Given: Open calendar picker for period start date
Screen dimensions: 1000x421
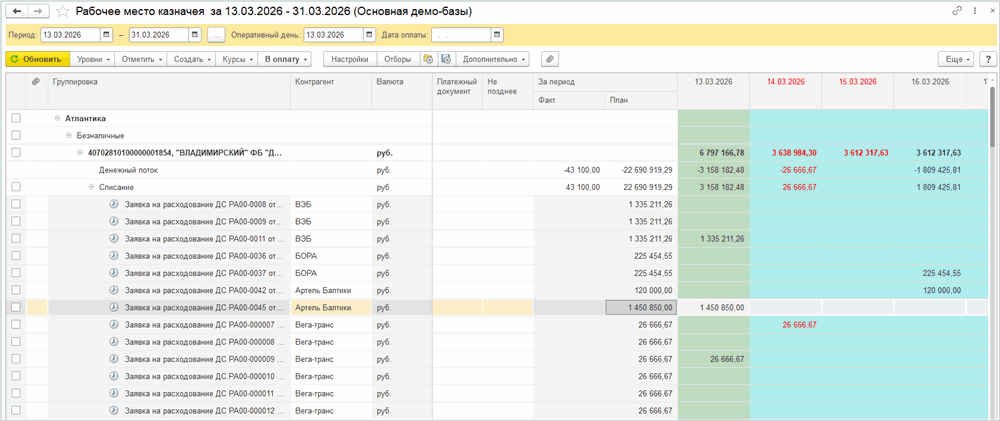Looking at the screenshot, I should (106, 34).
